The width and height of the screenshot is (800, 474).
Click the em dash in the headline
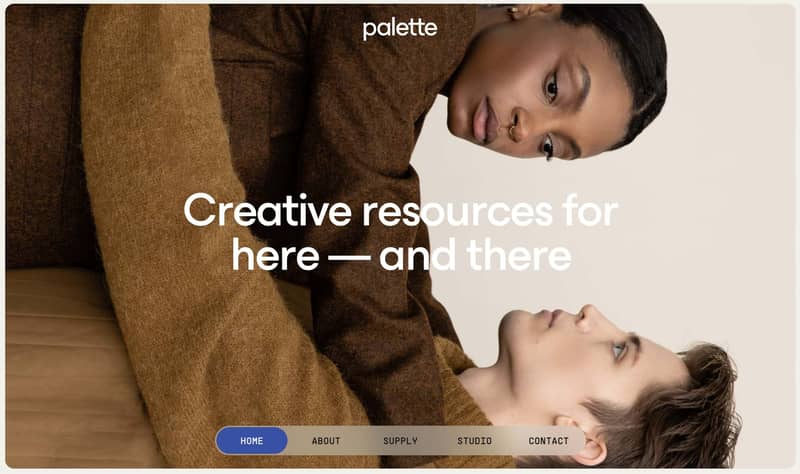click(349, 257)
